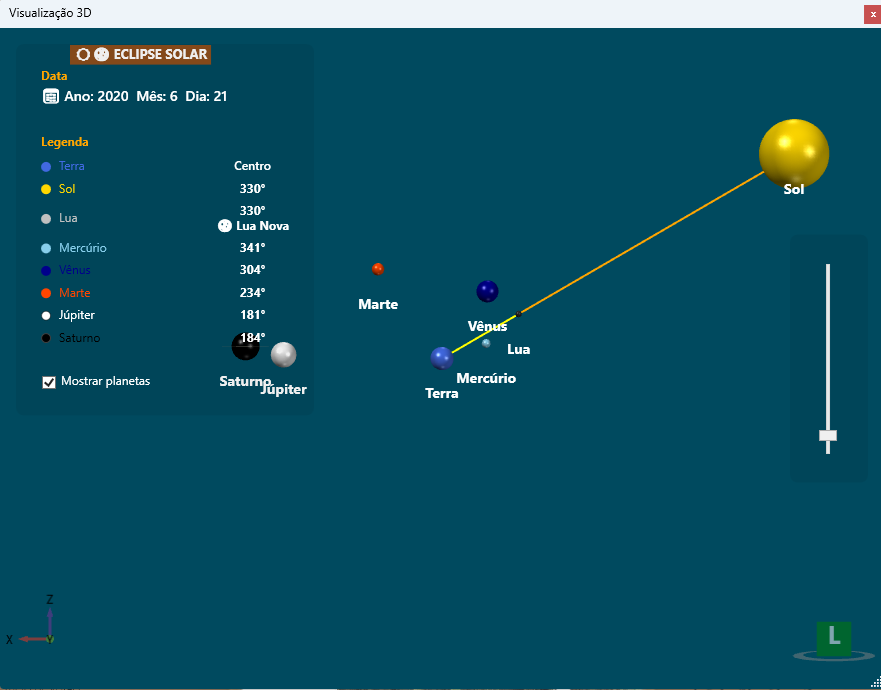Click the Eclipse Solar badge
This screenshot has height=690, width=881.
(x=140, y=54)
